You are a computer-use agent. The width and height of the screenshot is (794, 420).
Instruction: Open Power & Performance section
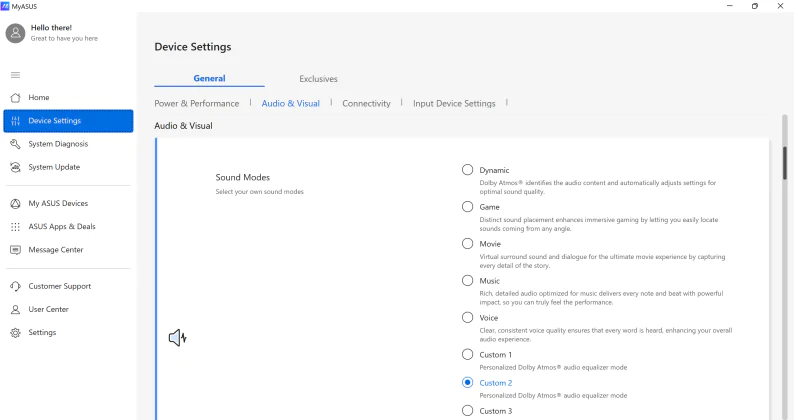196,103
